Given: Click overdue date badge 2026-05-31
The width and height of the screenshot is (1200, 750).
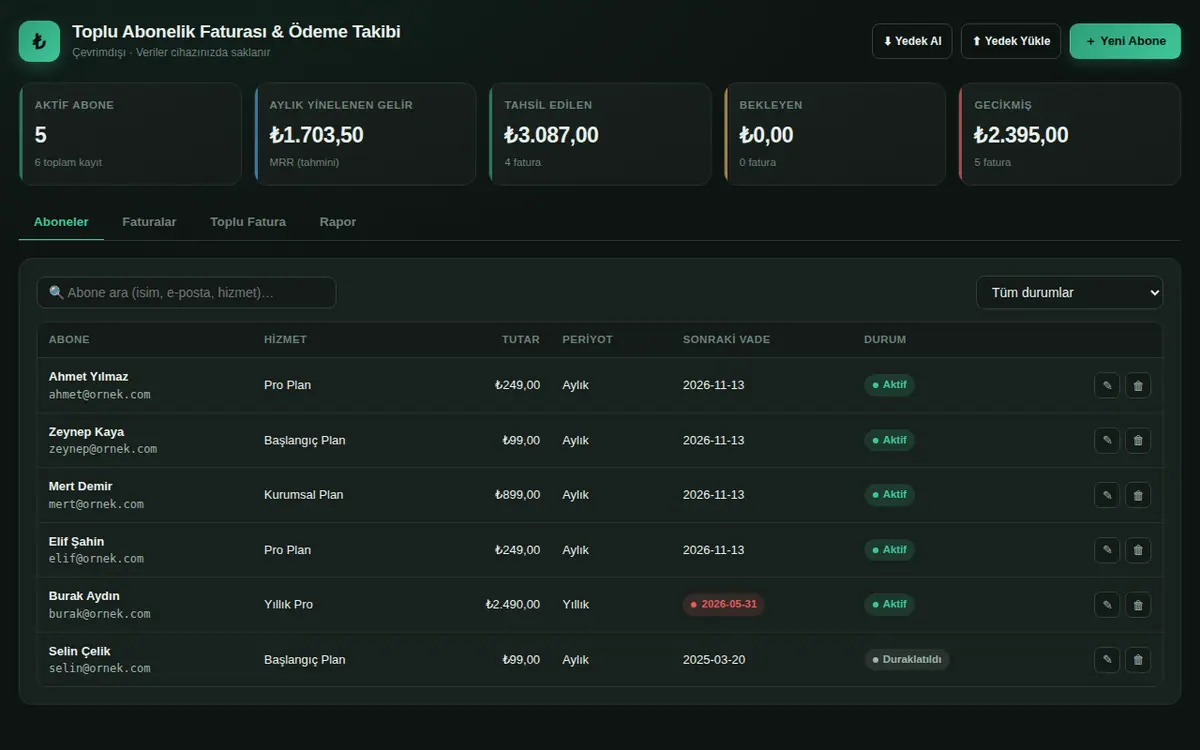Looking at the screenshot, I should click(x=724, y=605).
